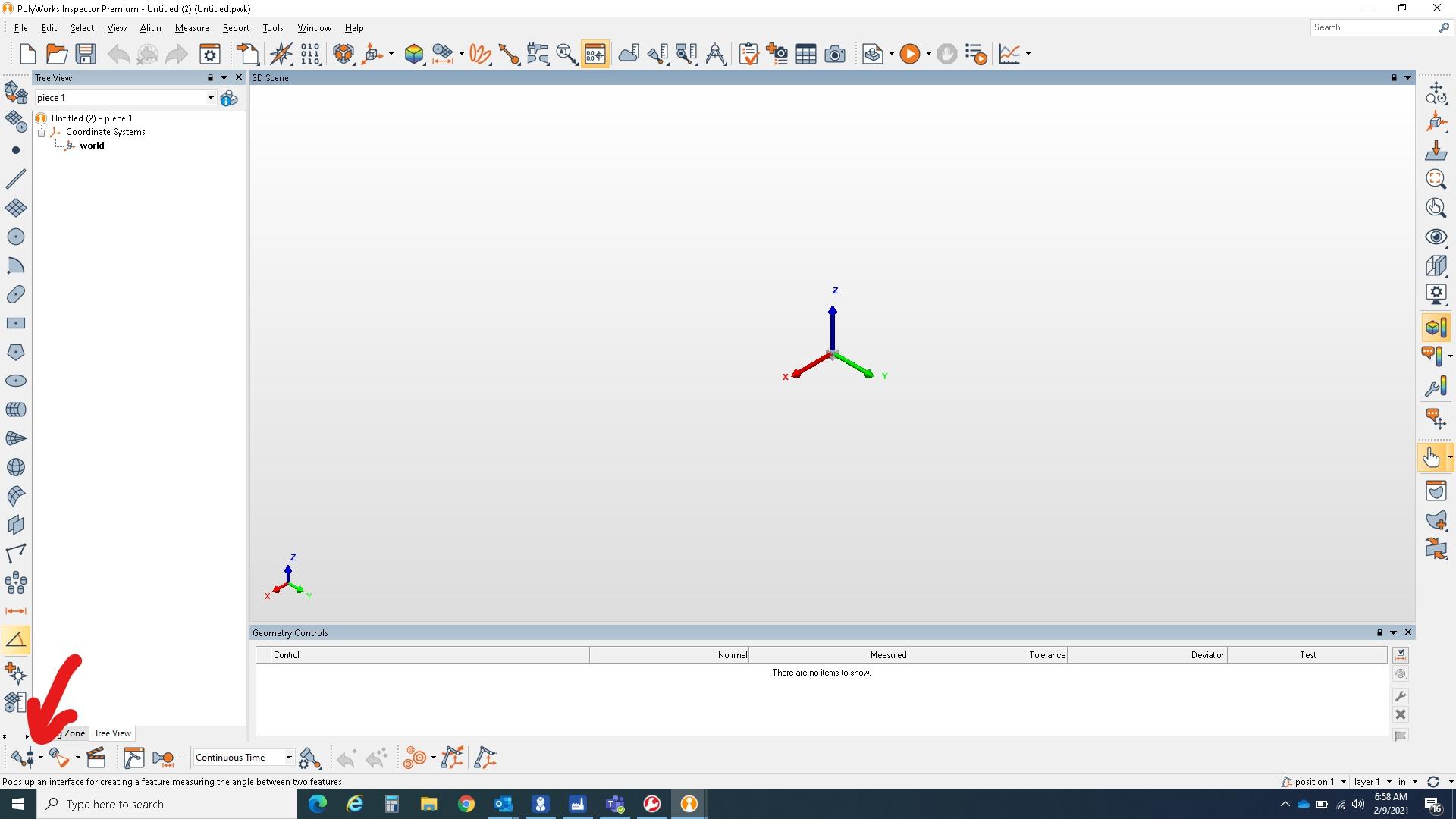Toggle the highlighted control view toolbar button

pyautogui.click(x=595, y=54)
